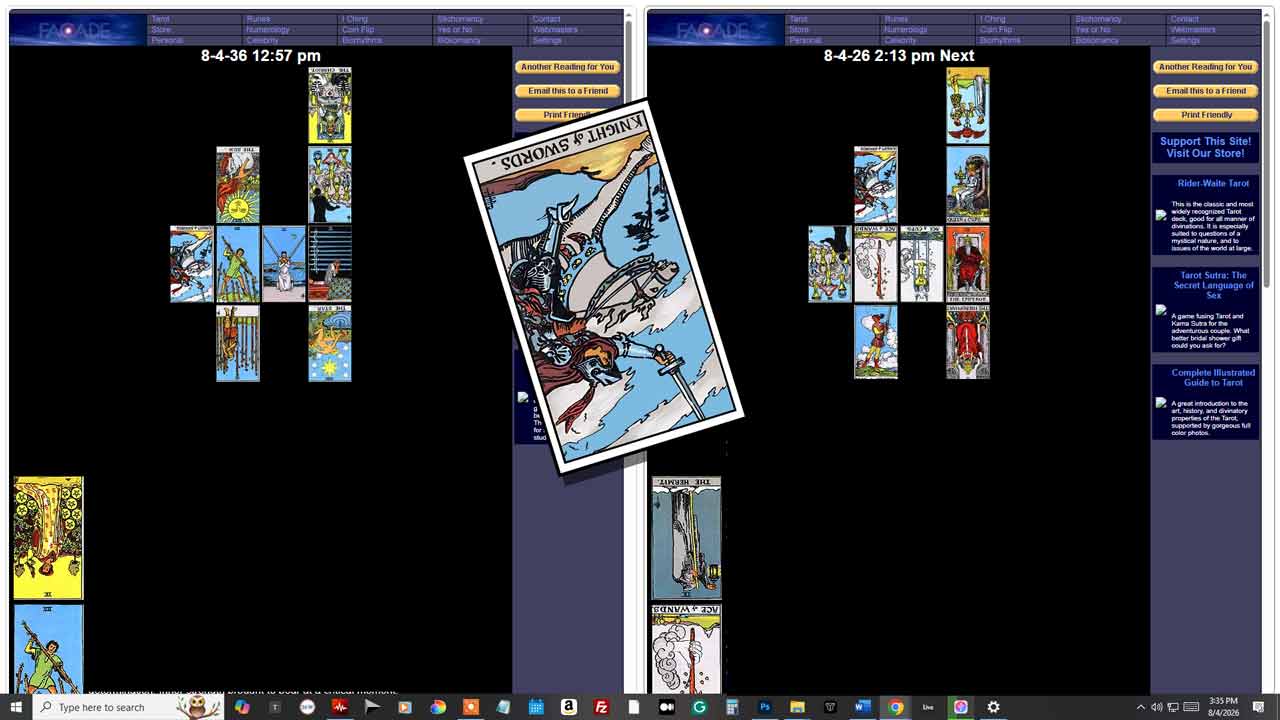Switch to Google Chrome in the taskbar

pos(895,707)
